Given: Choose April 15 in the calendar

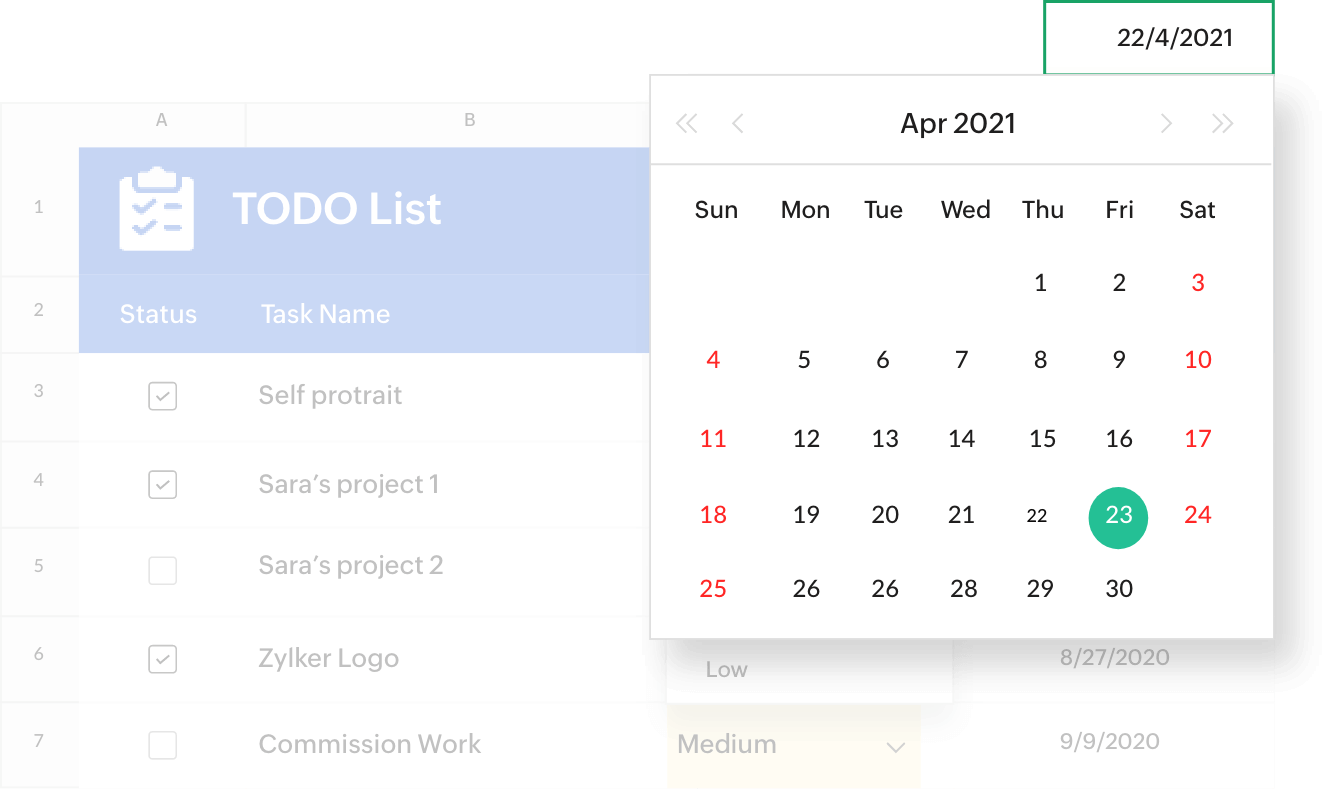Looking at the screenshot, I should [x=1042, y=439].
